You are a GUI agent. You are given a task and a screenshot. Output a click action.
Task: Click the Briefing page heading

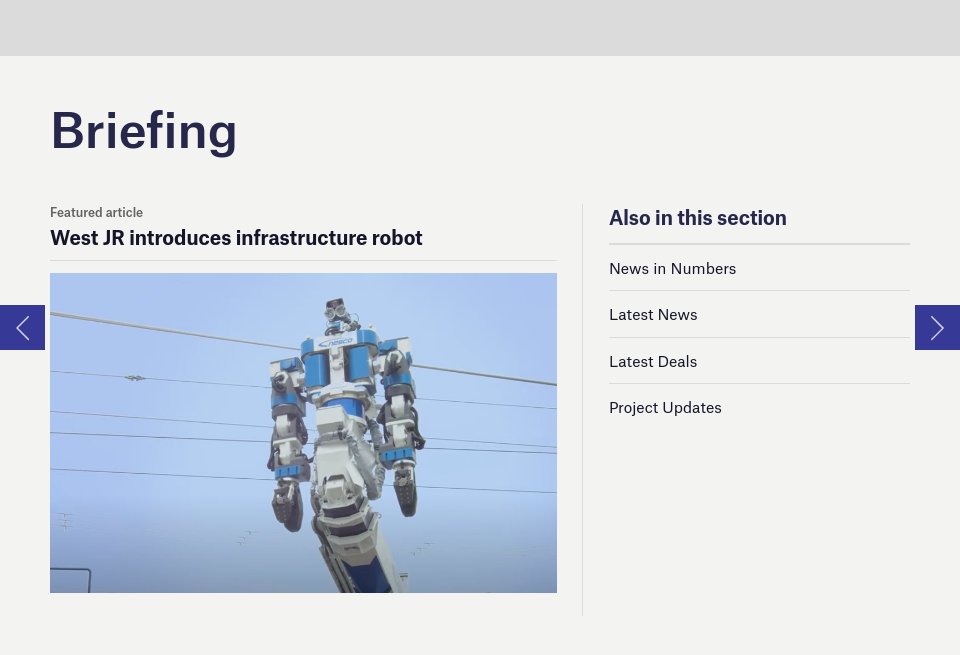coord(143,128)
